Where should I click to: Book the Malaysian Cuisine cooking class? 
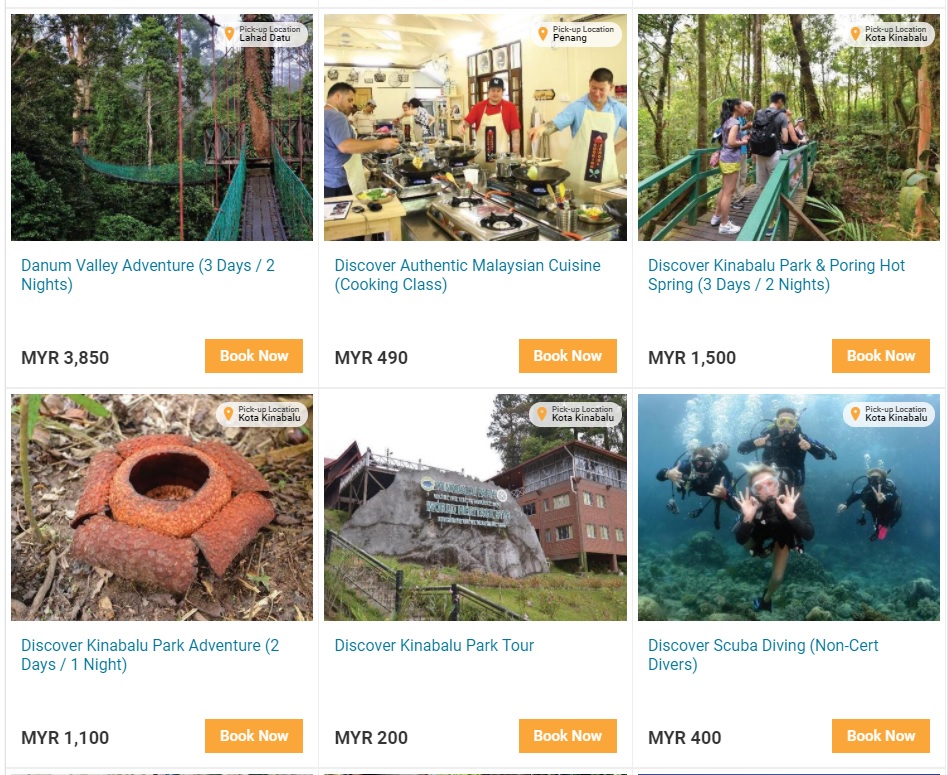(568, 356)
